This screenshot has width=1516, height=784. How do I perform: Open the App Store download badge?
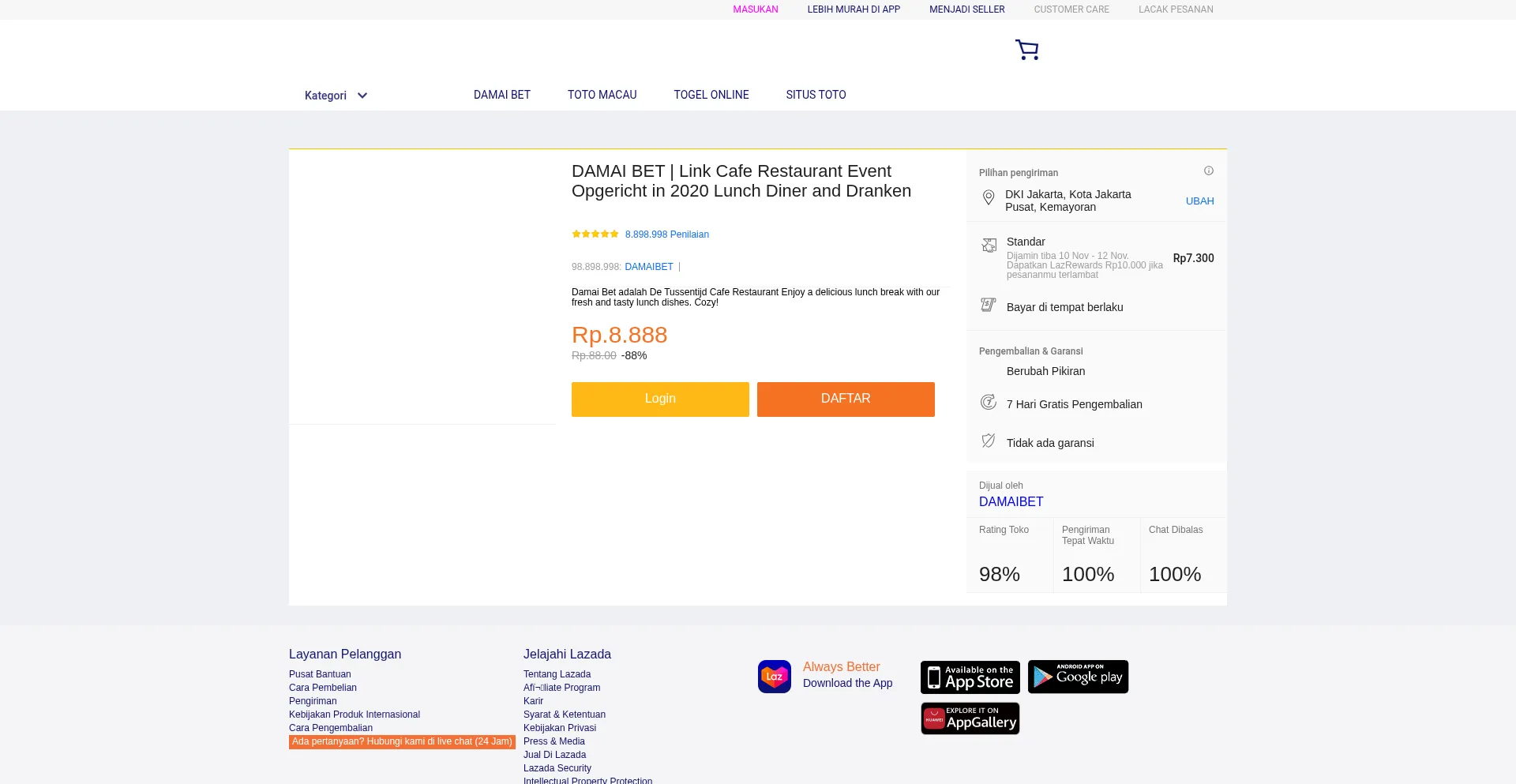[x=970, y=677]
